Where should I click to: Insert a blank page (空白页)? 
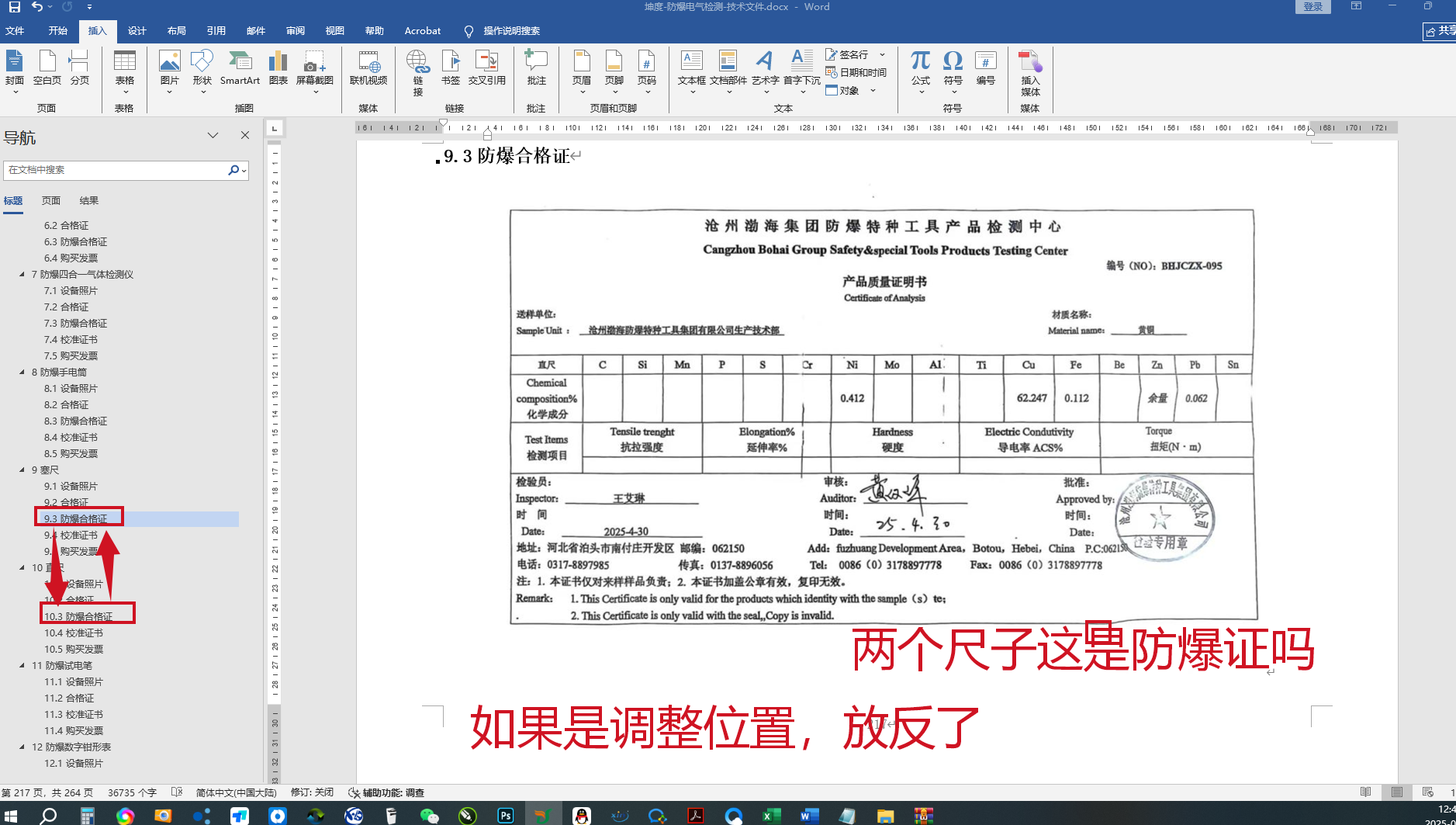(47, 68)
